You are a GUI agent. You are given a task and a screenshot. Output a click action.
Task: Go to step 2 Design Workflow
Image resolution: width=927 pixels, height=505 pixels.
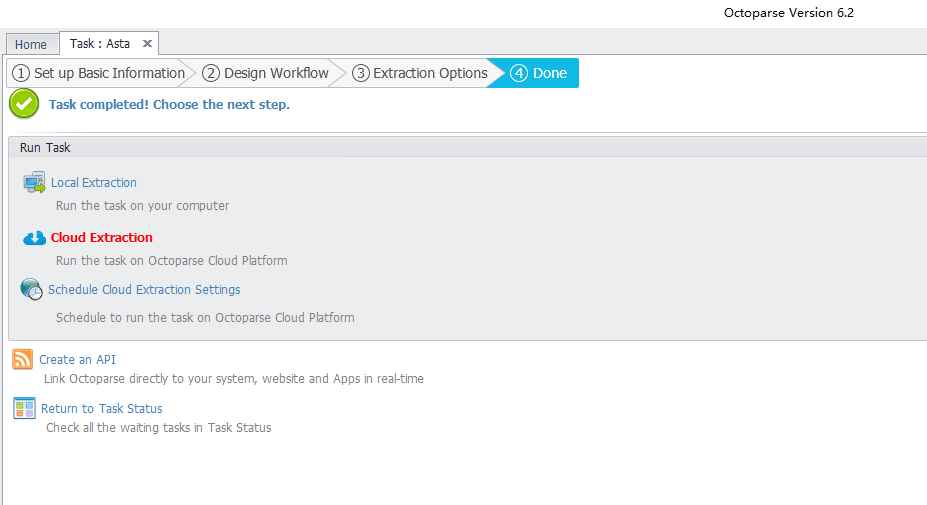266,73
